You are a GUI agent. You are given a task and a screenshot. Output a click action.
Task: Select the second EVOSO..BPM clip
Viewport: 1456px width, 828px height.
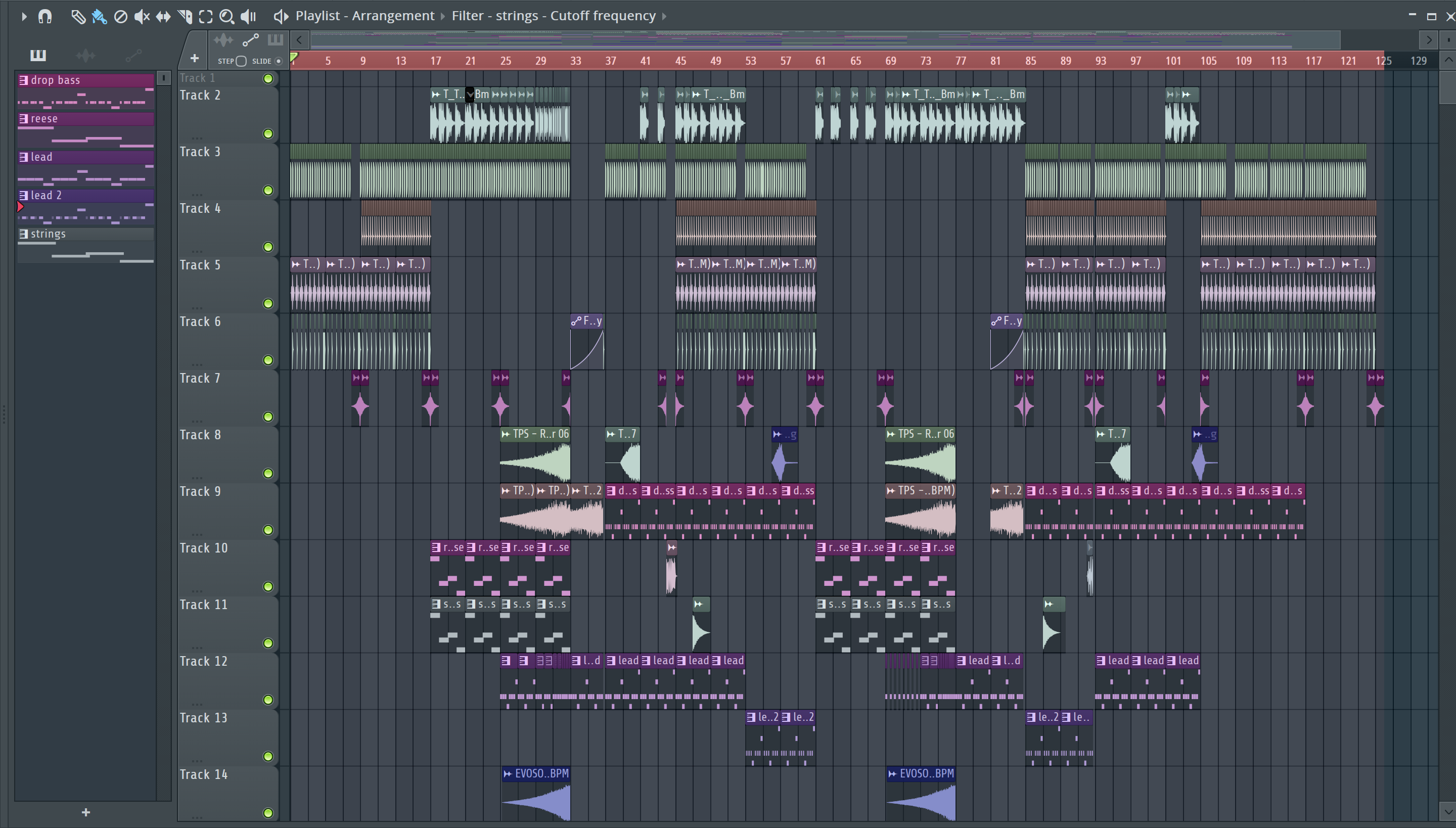point(921,793)
